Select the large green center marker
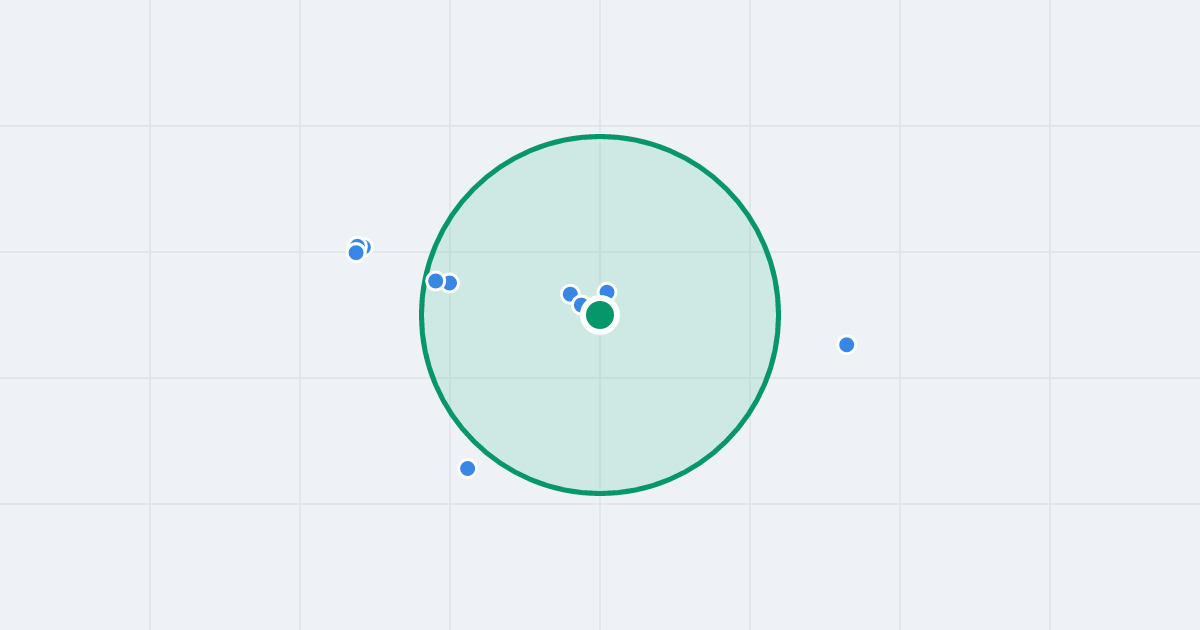This screenshot has width=1200, height=630. click(x=600, y=315)
